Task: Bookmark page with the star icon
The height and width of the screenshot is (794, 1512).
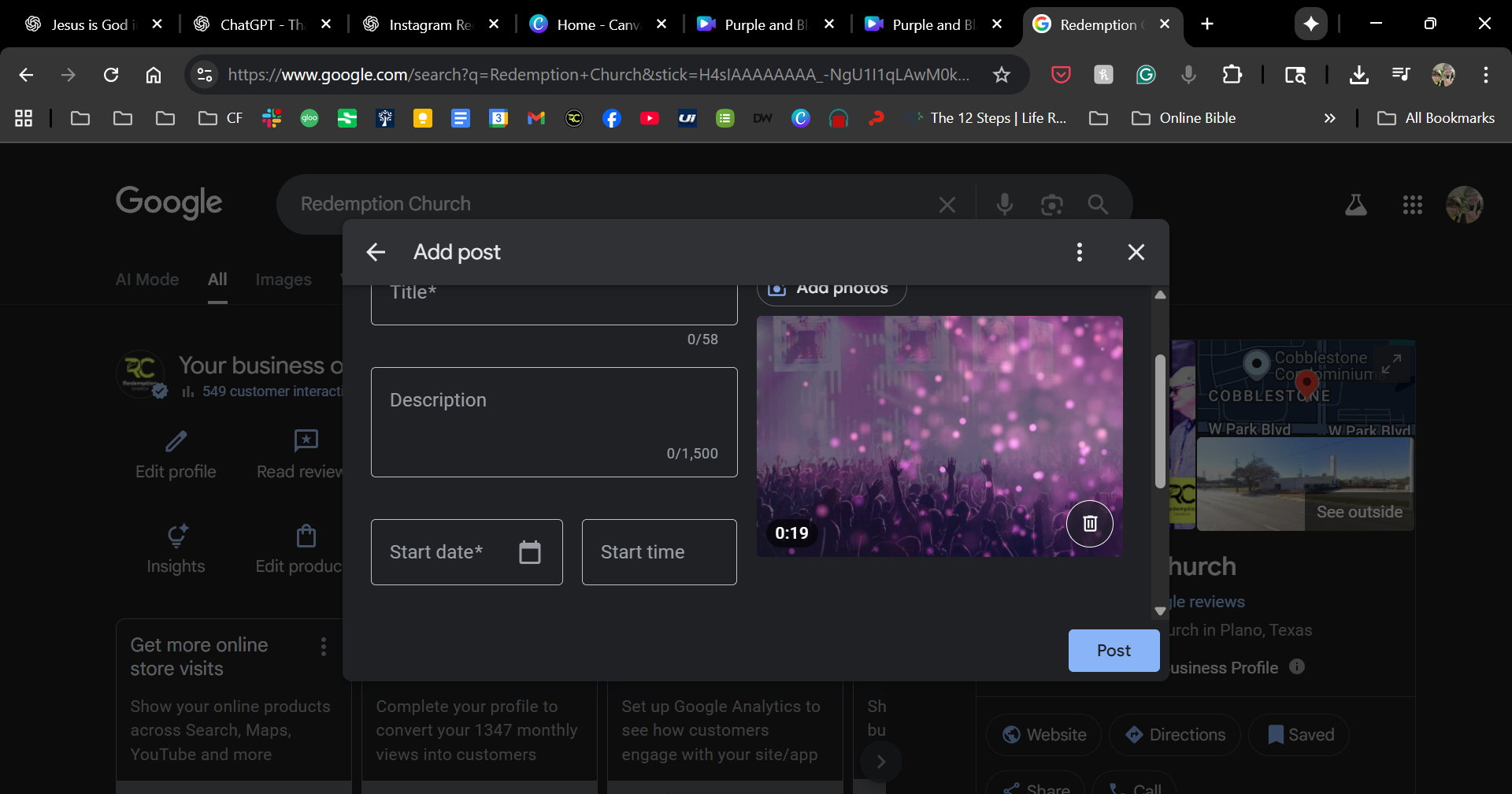Action: click(1001, 75)
